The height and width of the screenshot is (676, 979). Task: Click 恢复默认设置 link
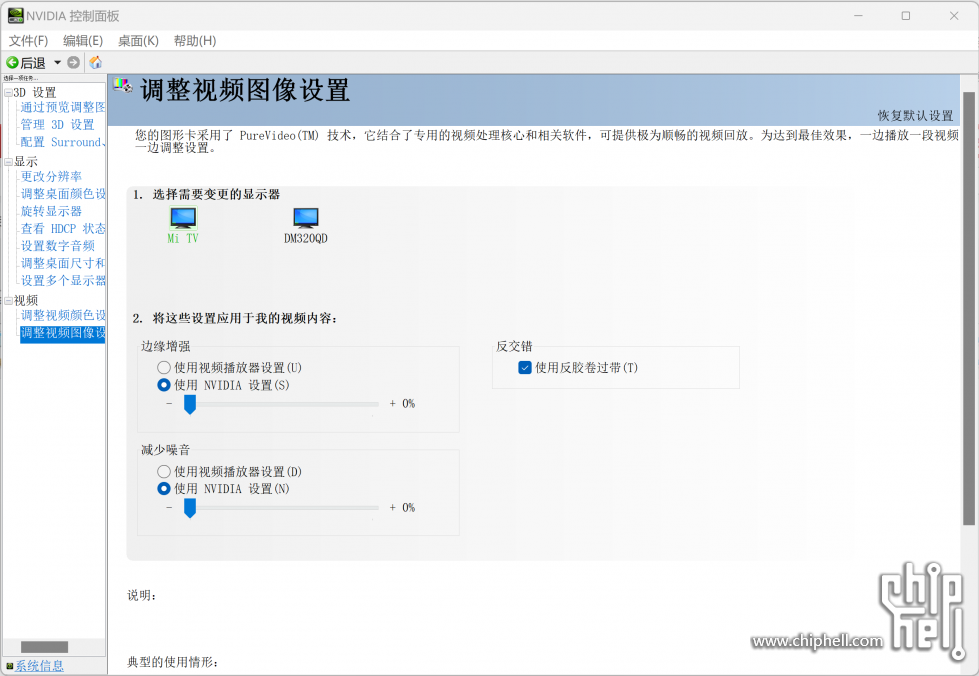click(x=915, y=116)
